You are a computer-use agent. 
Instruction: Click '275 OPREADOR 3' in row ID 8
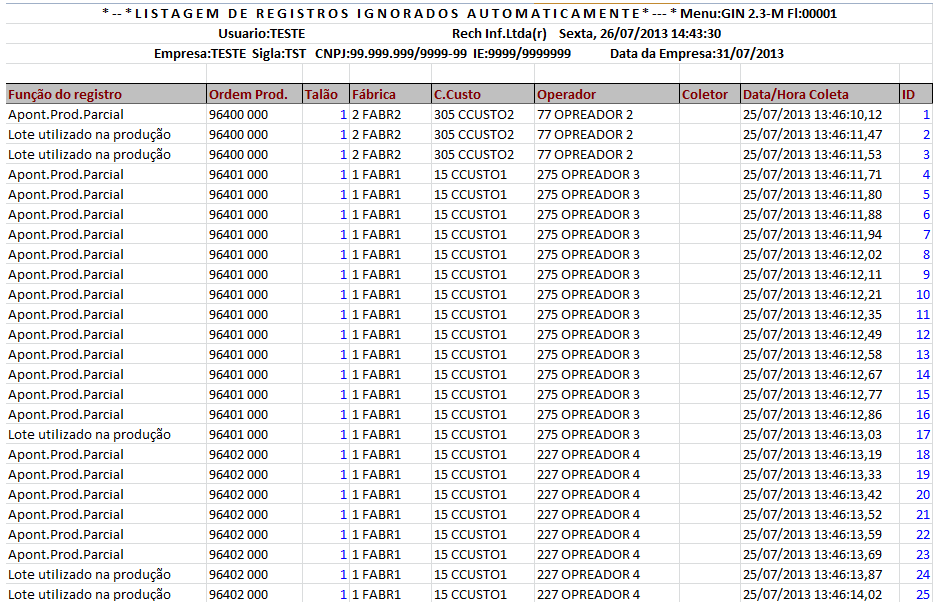pyautogui.click(x=588, y=255)
